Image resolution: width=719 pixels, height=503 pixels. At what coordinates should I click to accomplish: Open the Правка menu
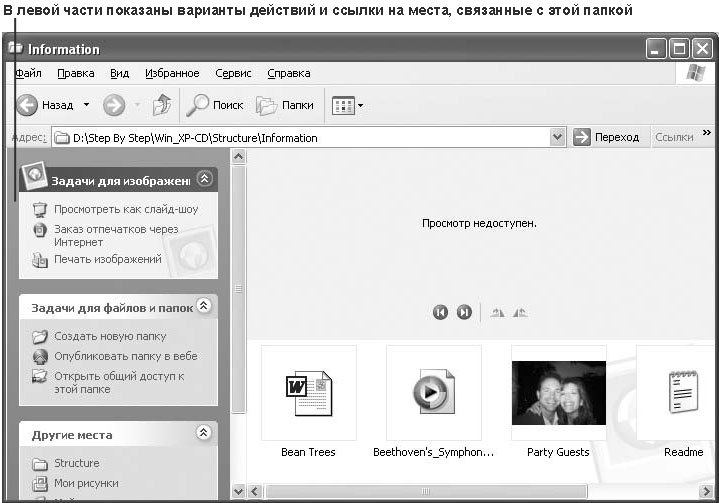[76, 73]
